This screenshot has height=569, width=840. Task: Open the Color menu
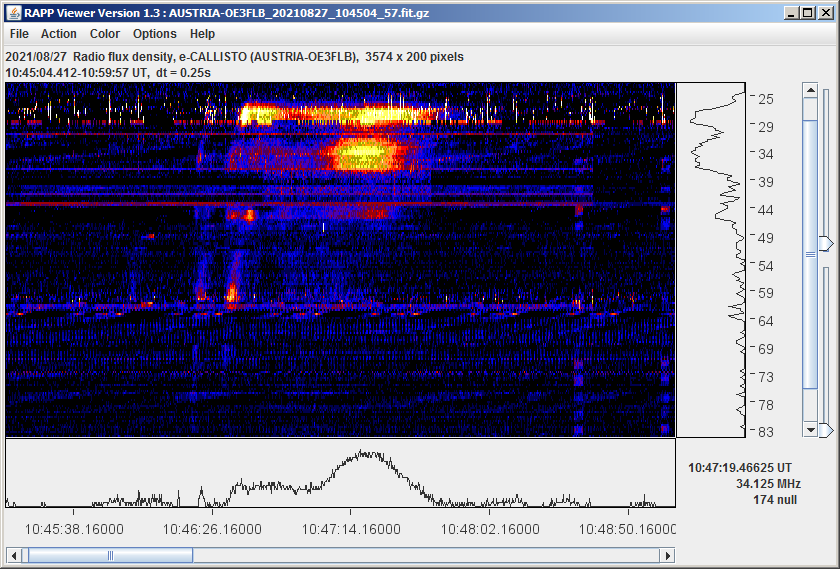[105, 34]
